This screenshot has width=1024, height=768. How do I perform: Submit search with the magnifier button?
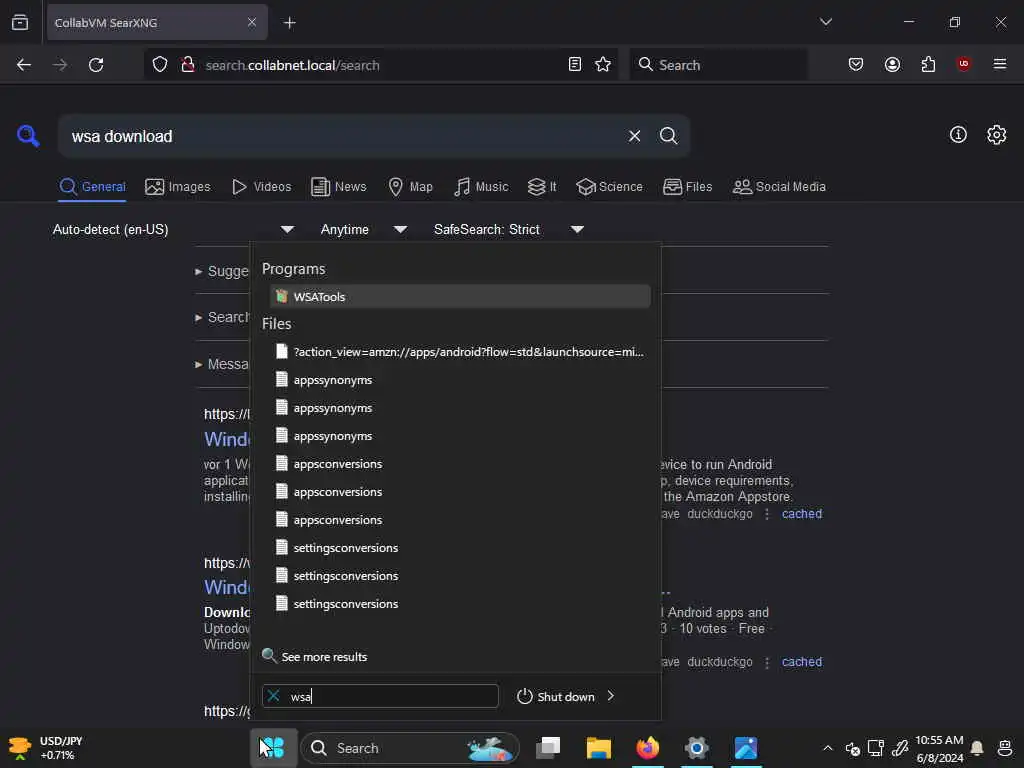[668, 136]
